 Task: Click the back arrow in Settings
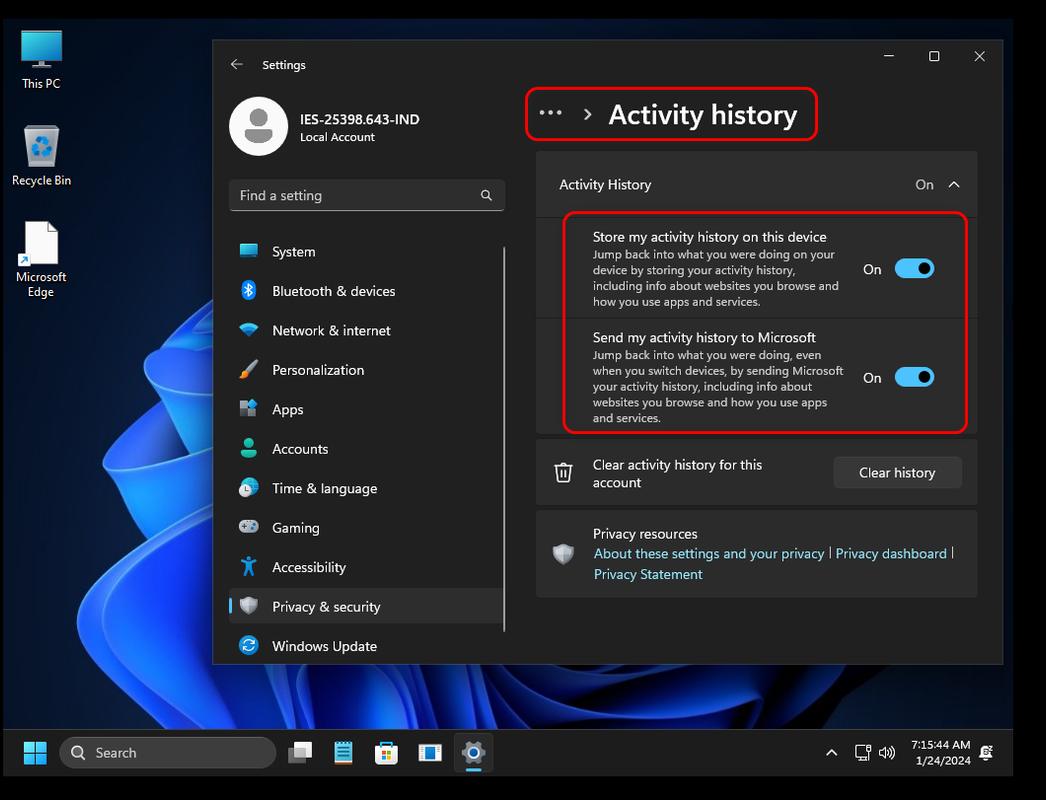tap(237, 64)
